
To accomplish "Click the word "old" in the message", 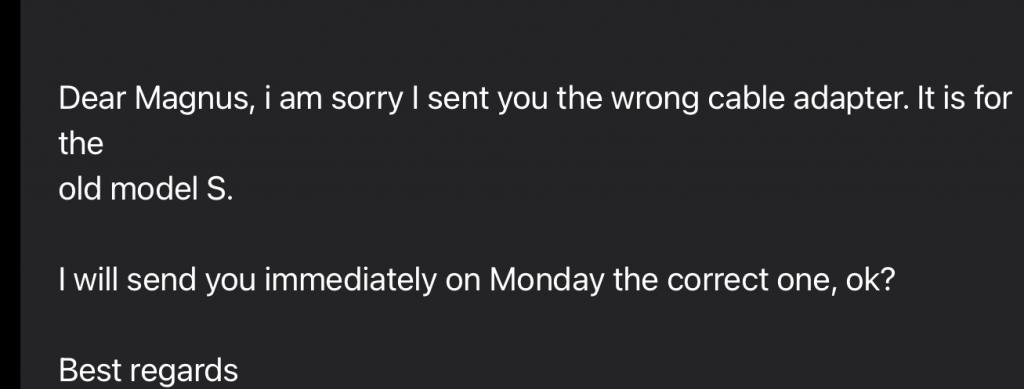I will tap(80, 189).
